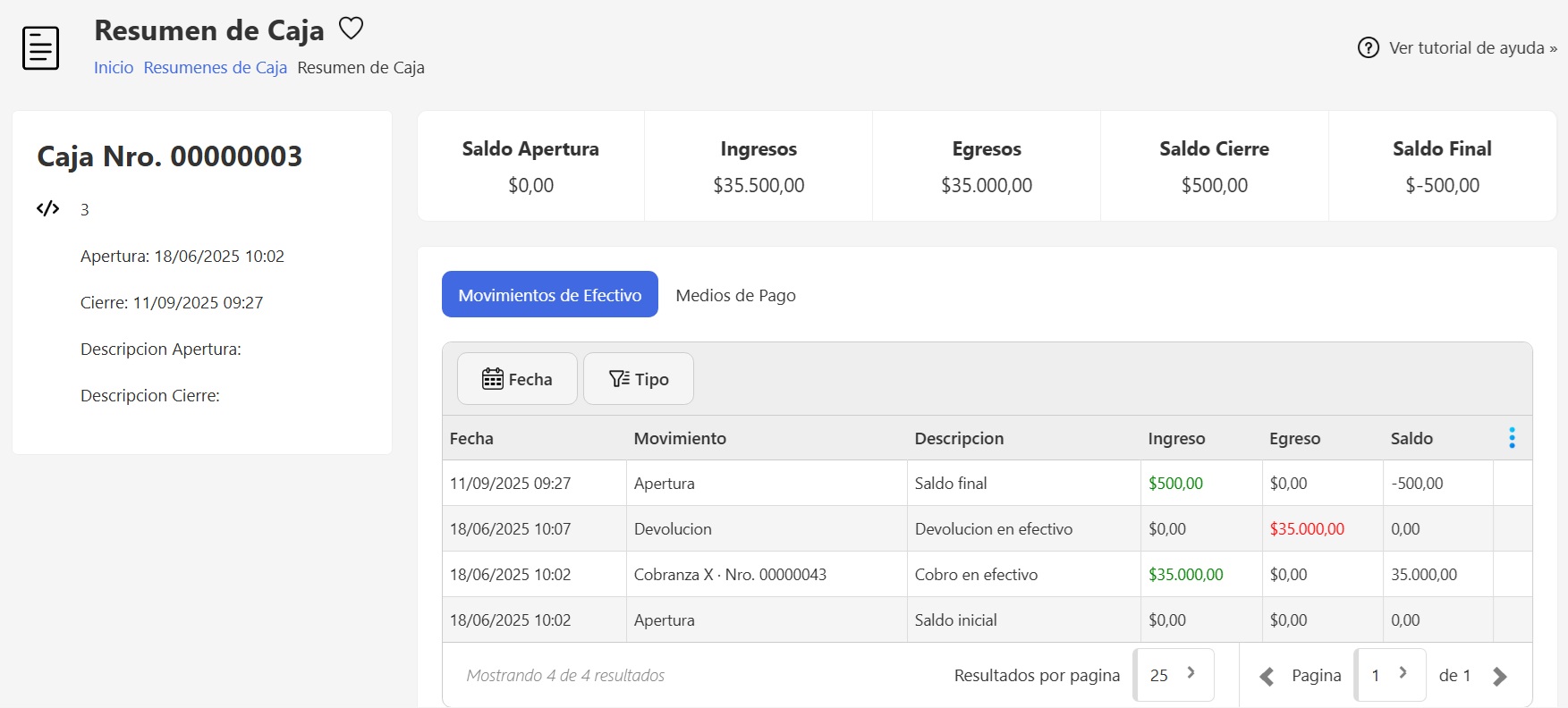Select the Devolucion en efectivo row

(x=993, y=529)
